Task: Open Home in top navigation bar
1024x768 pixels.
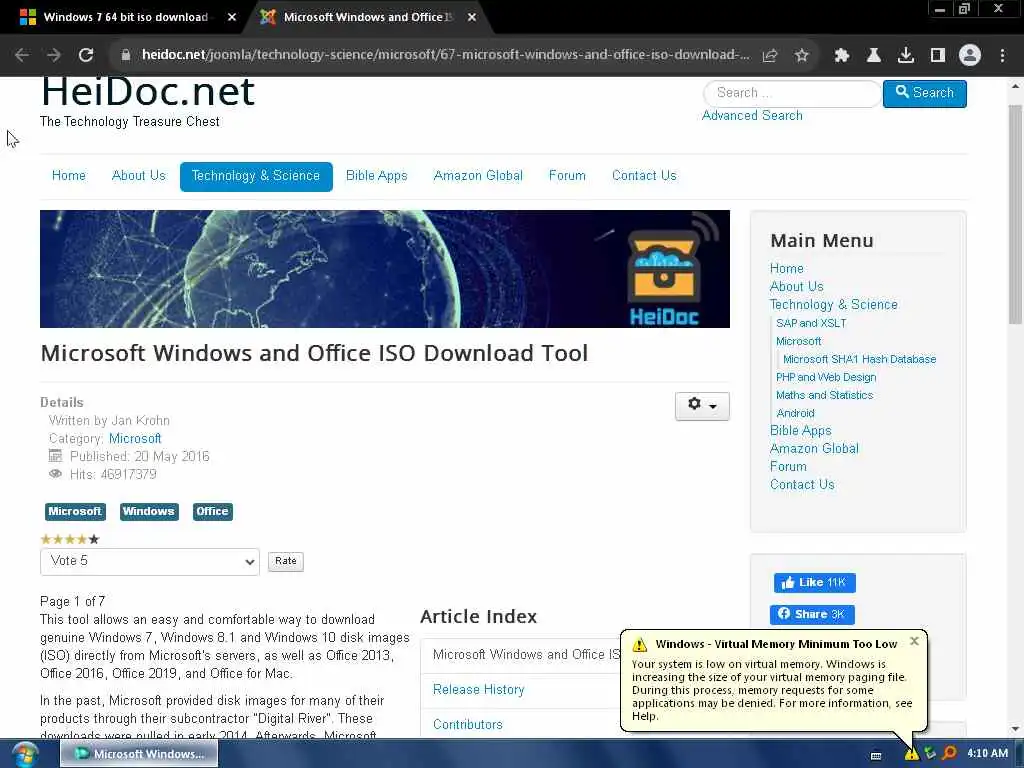Action: point(69,176)
